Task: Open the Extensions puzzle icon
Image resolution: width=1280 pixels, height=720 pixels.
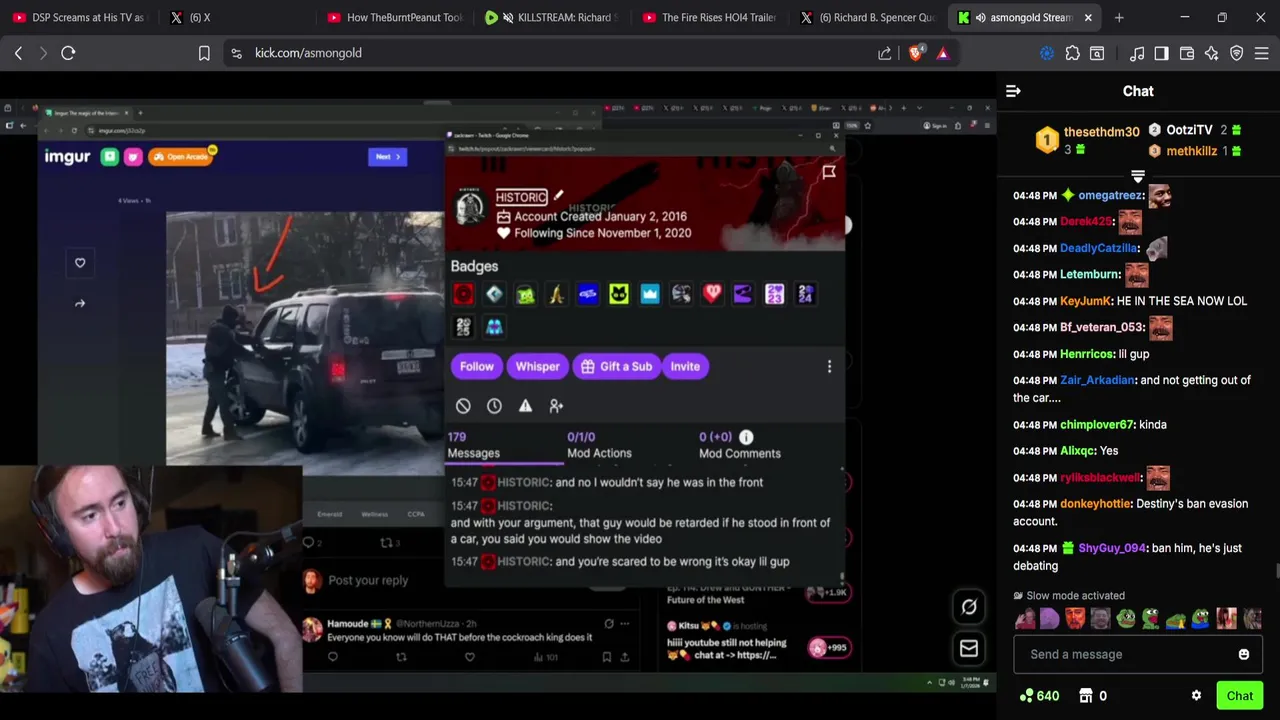Action: (1072, 53)
